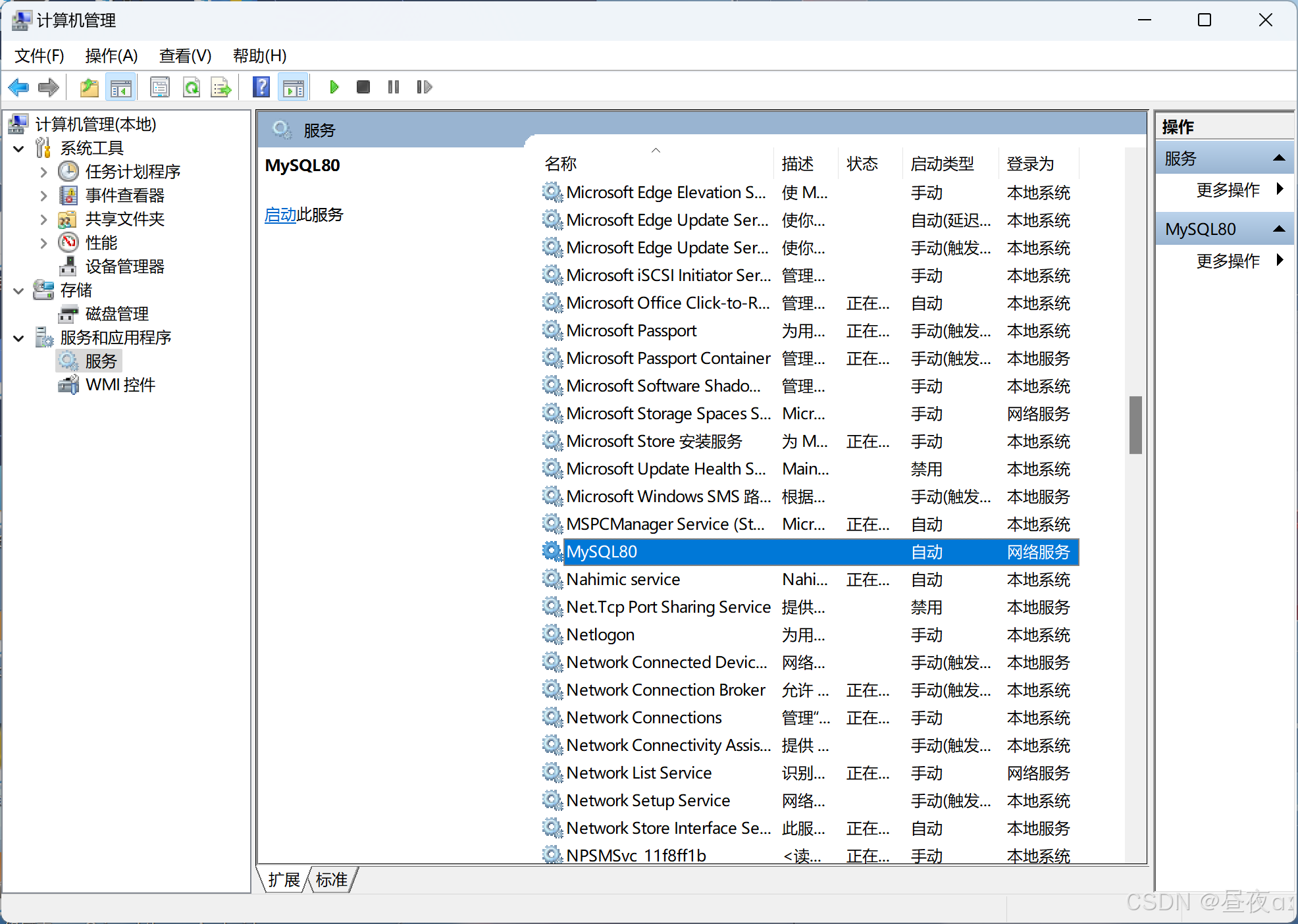
Task: Click the 启动 link to start service
Action: click(x=280, y=215)
